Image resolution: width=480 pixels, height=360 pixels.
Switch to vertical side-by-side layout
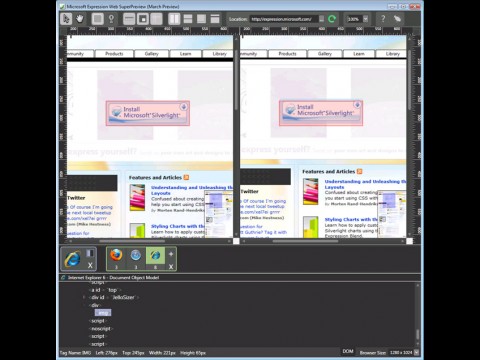pos(174,19)
